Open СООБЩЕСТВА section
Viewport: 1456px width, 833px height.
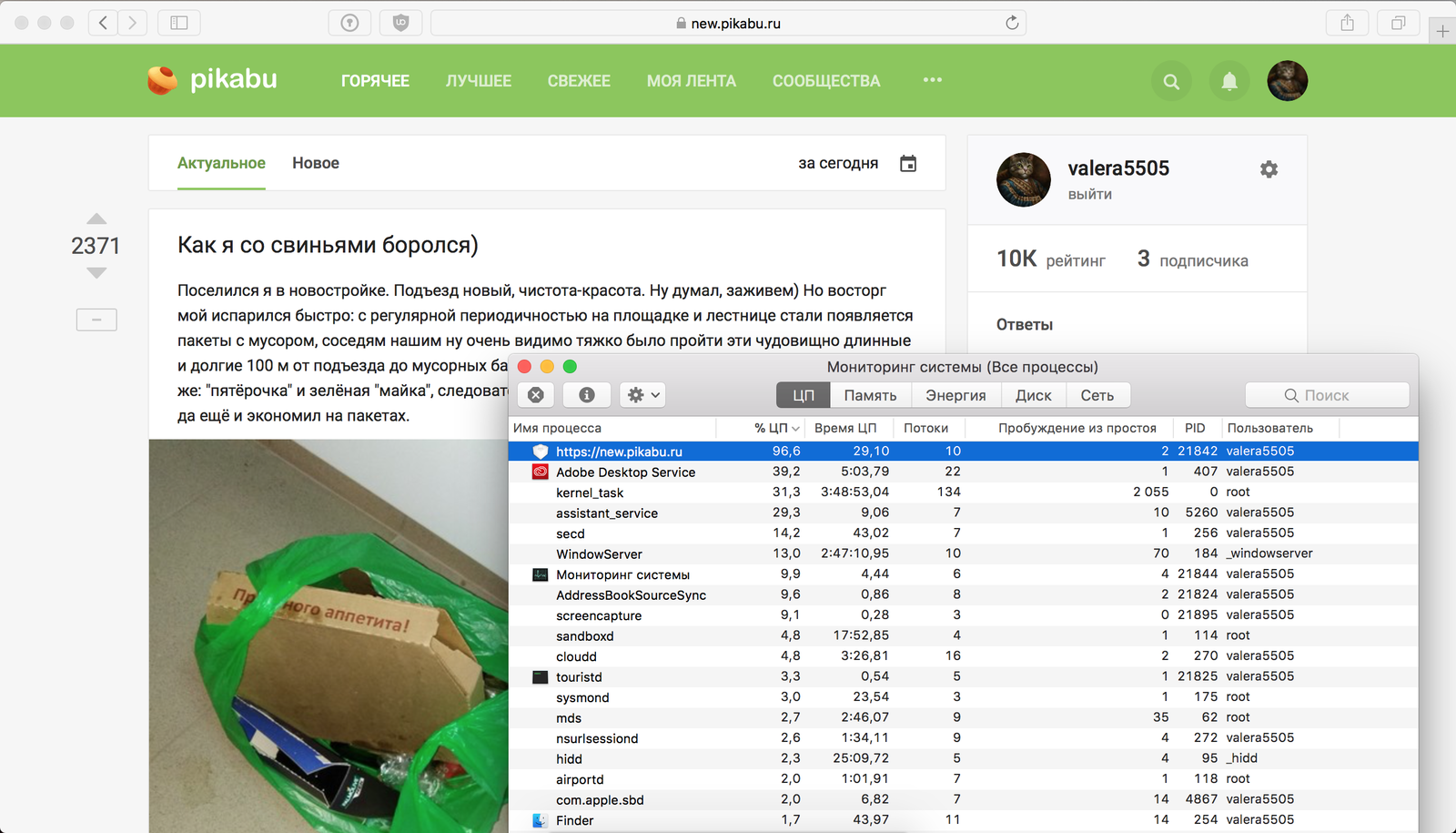pyautogui.click(x=826, y=81)
